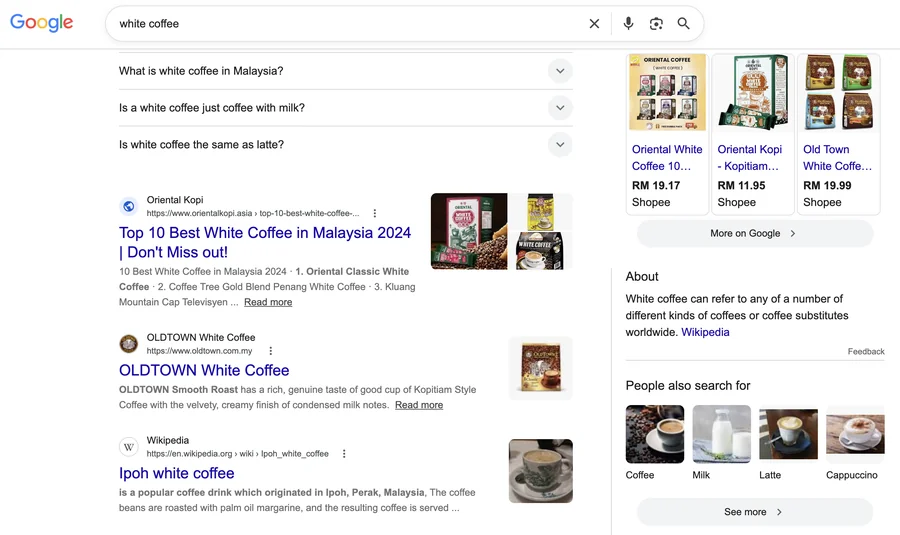Click the yellow coffee bag thumbnail
The image size is (900, 535).
tap(541, 211)
